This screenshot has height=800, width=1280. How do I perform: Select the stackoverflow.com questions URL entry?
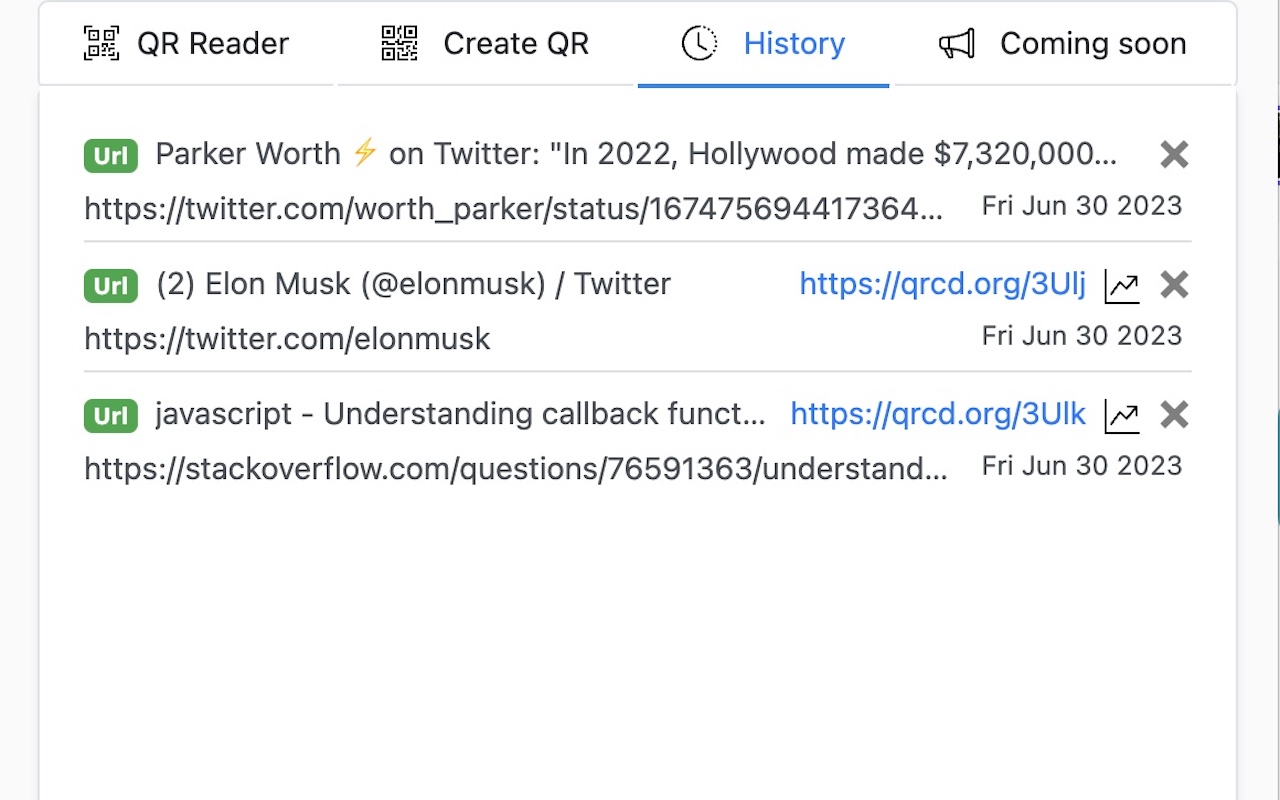coord(516,469)
